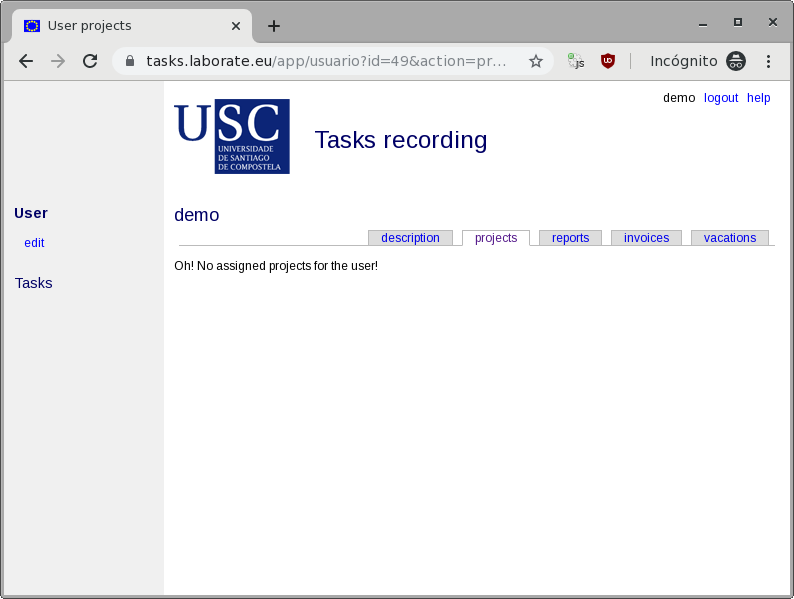This screenshot has height=599, width=794.
Task: Click the logout link
Action: coord(720,98)
